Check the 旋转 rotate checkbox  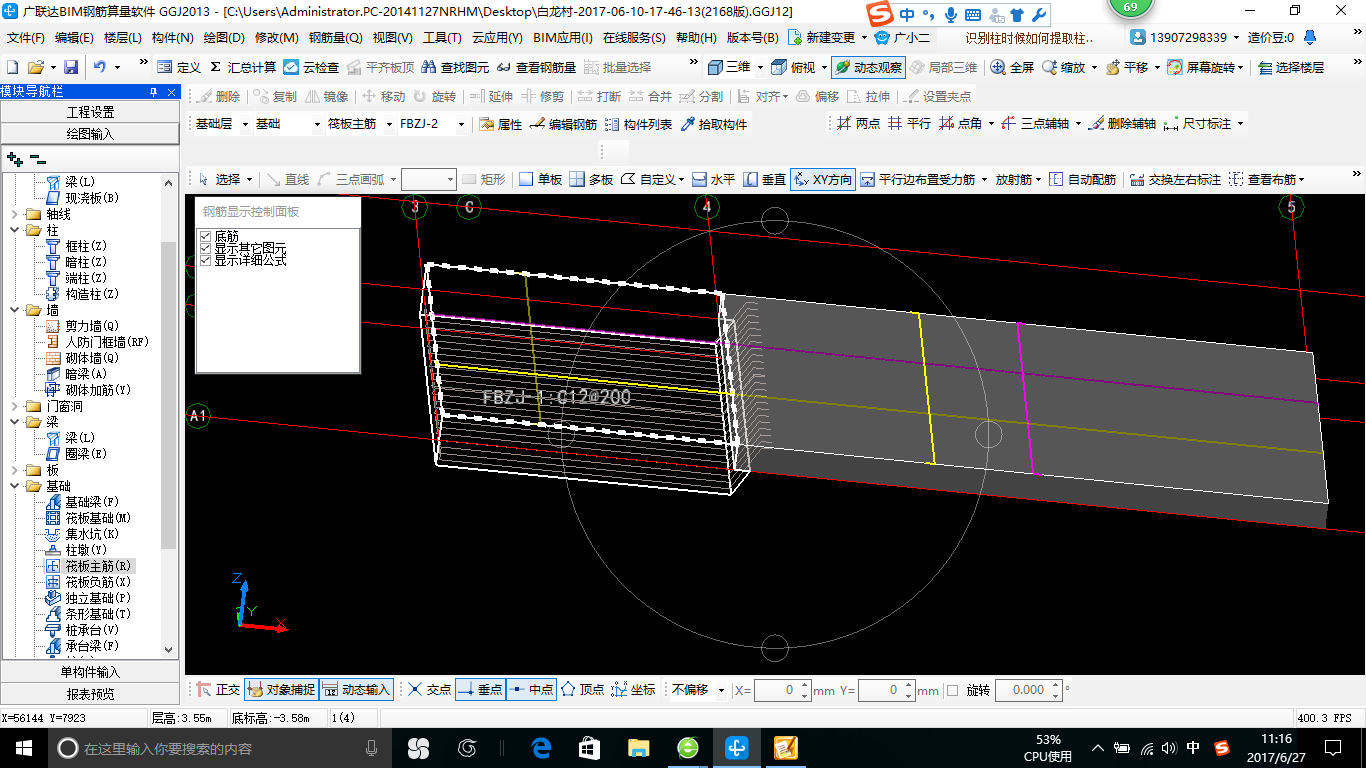tap(952, 690)
